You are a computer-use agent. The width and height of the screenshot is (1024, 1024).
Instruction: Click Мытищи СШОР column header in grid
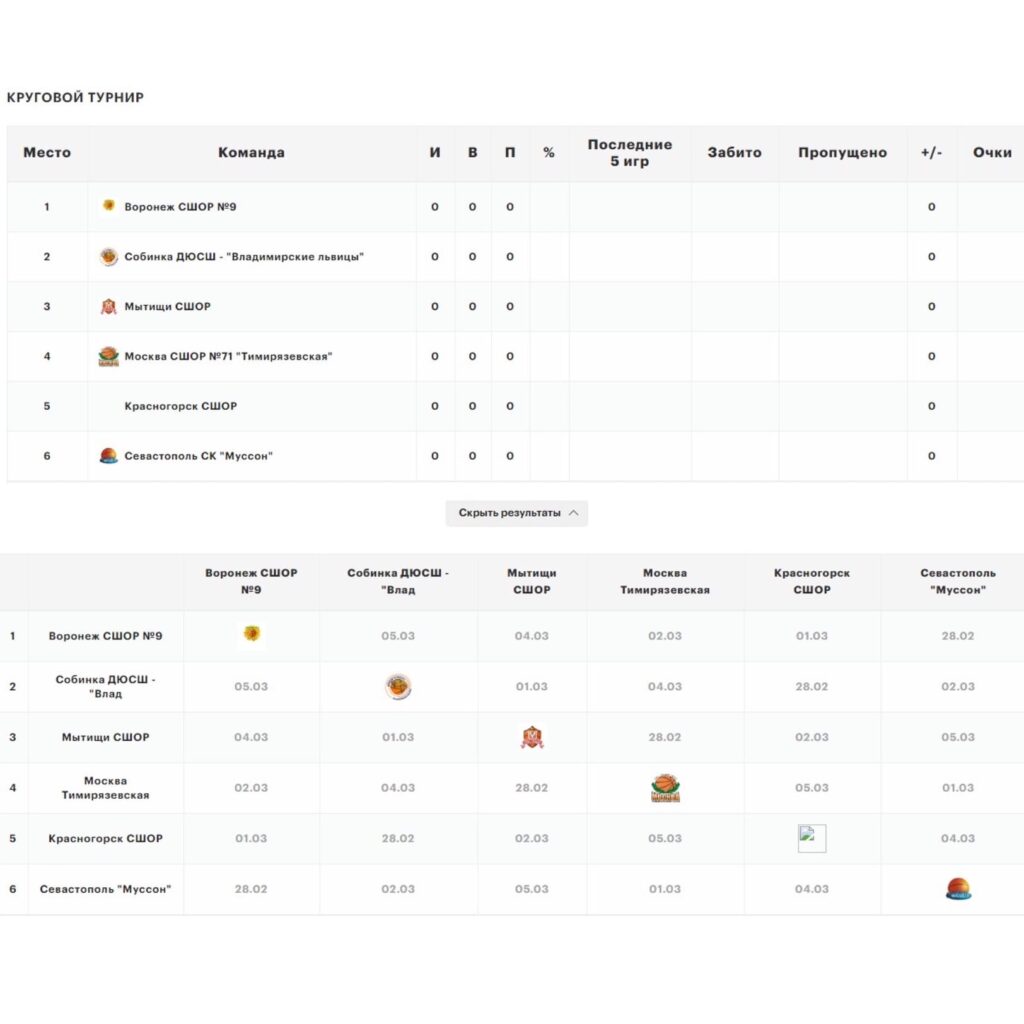[x=532, y=581]
